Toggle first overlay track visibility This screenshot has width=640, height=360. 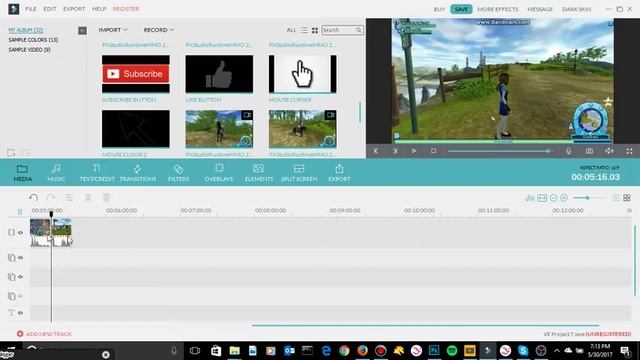click(x=20, y=258)
